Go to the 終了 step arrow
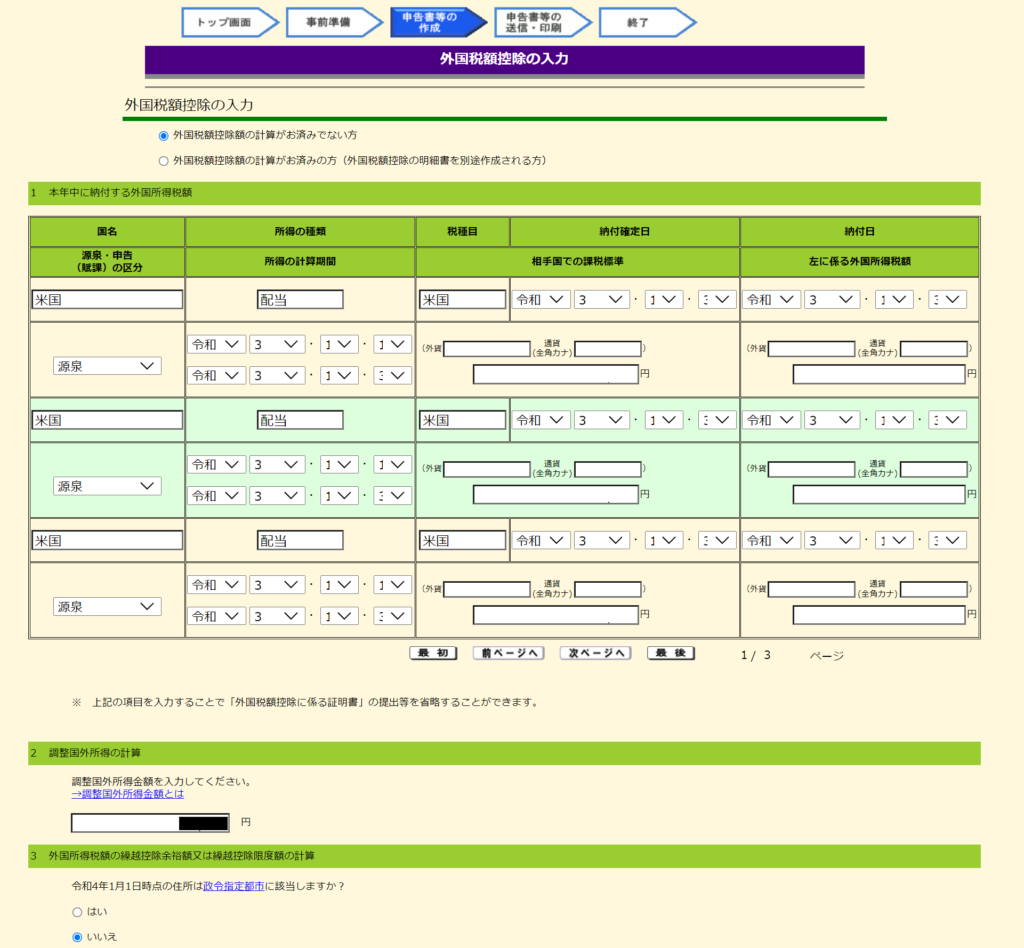The width and height of the screenshot is (1024, 948). click(647, 22)
